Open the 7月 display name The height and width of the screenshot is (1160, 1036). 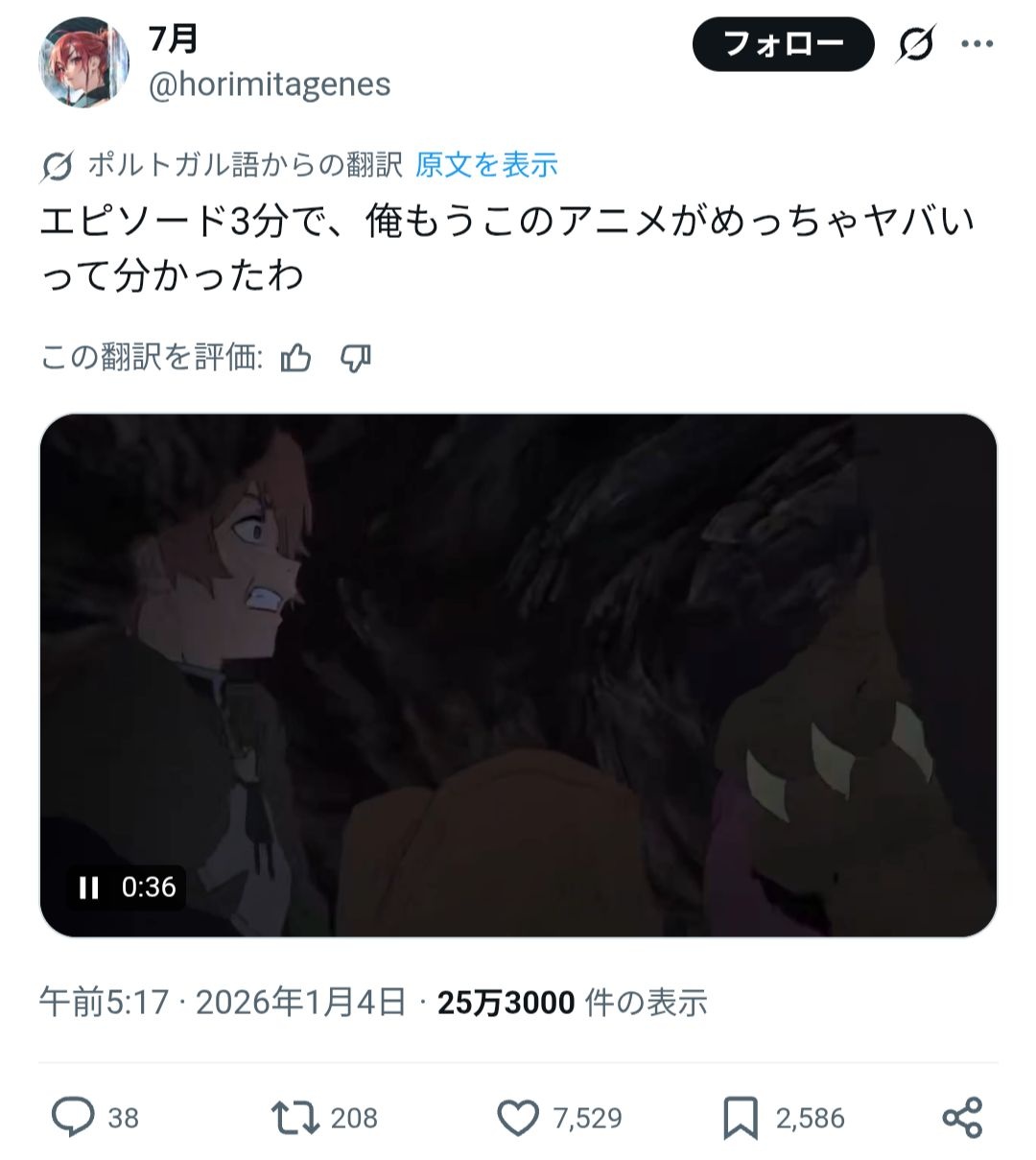pos(173,38)
